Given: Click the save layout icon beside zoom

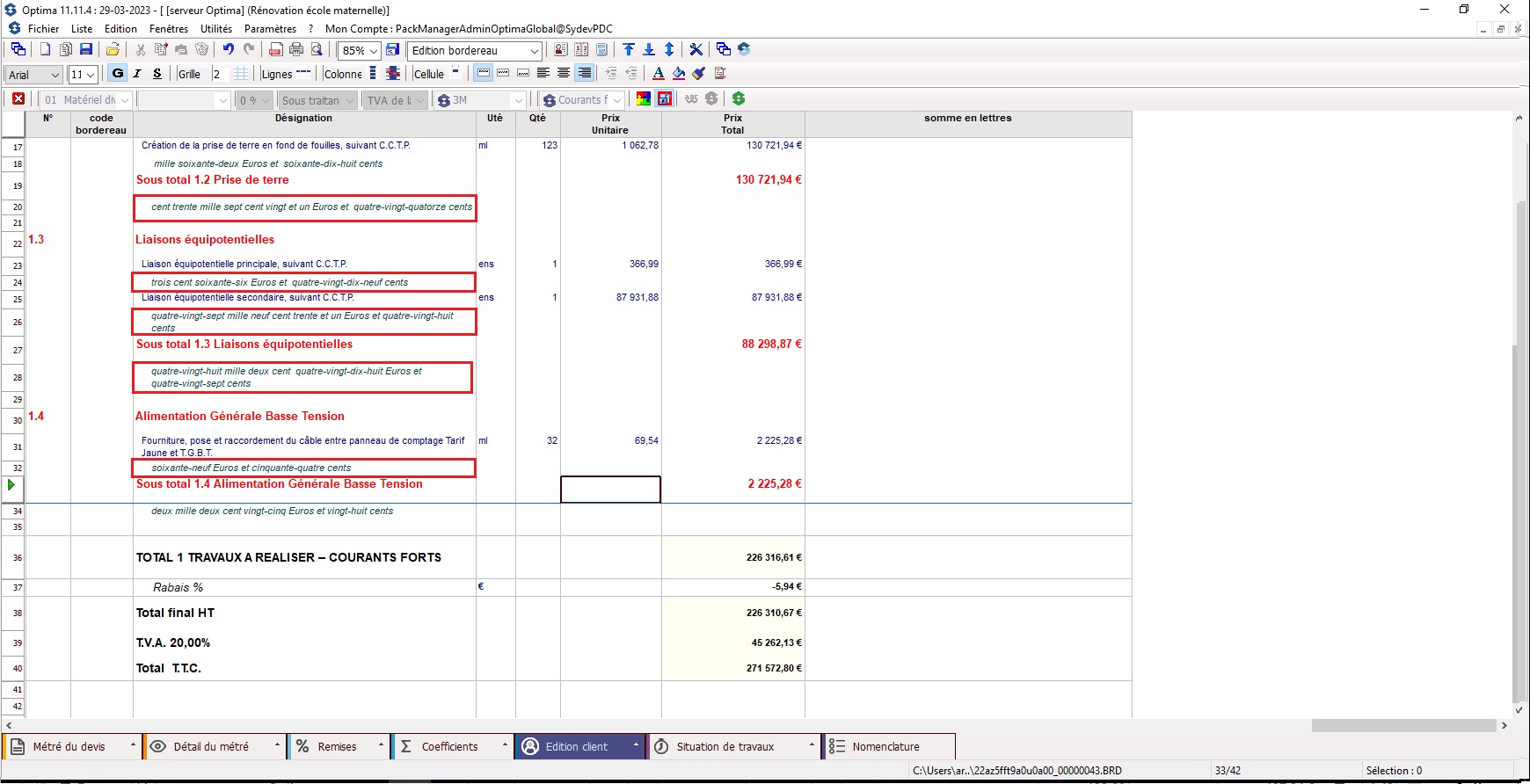Looking at the screenshot, I should coord(392,49).
